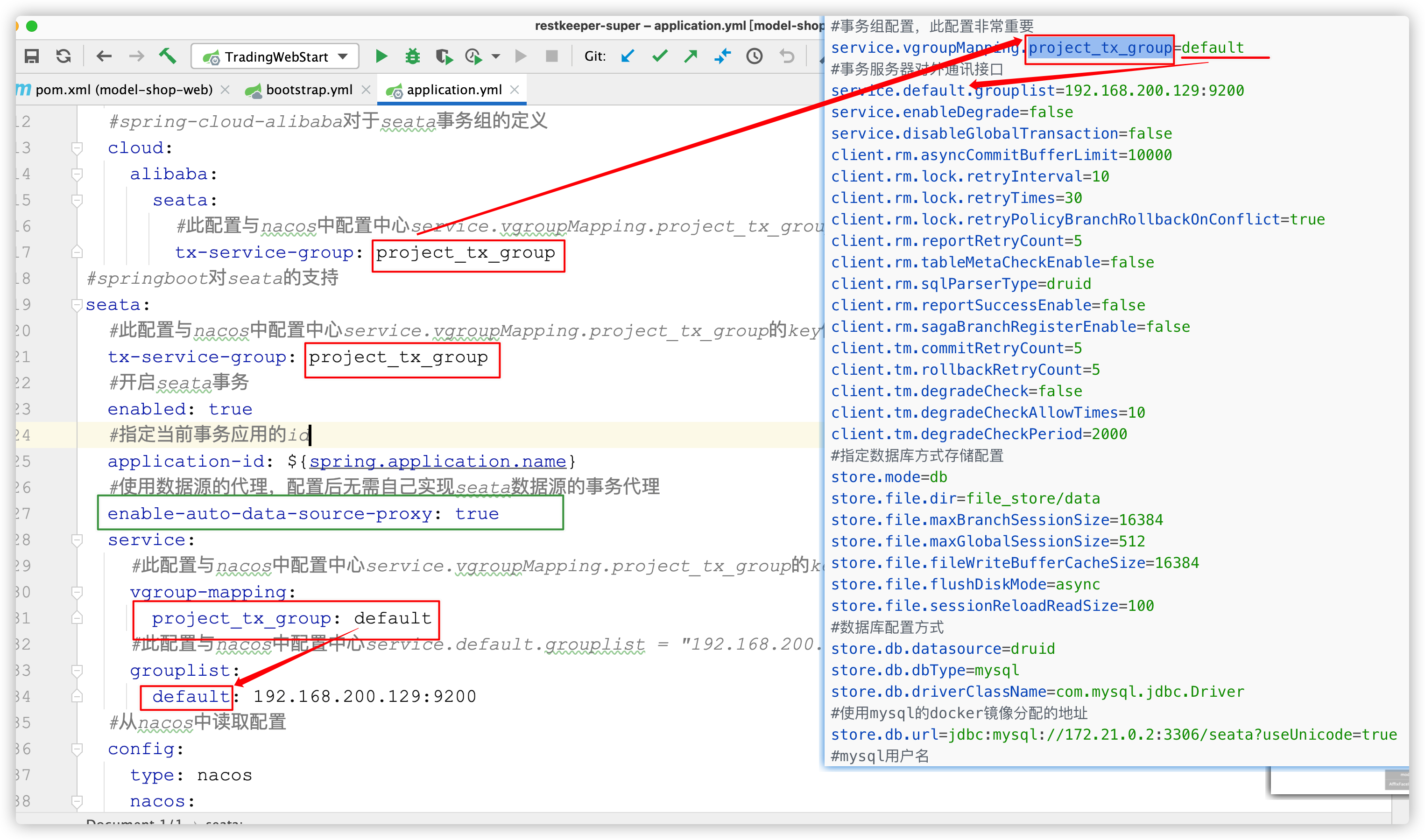The height and width of the screenshot is (840, 1425).
Task: Close the application.yml tab
Action: click(x=515, y=90)
